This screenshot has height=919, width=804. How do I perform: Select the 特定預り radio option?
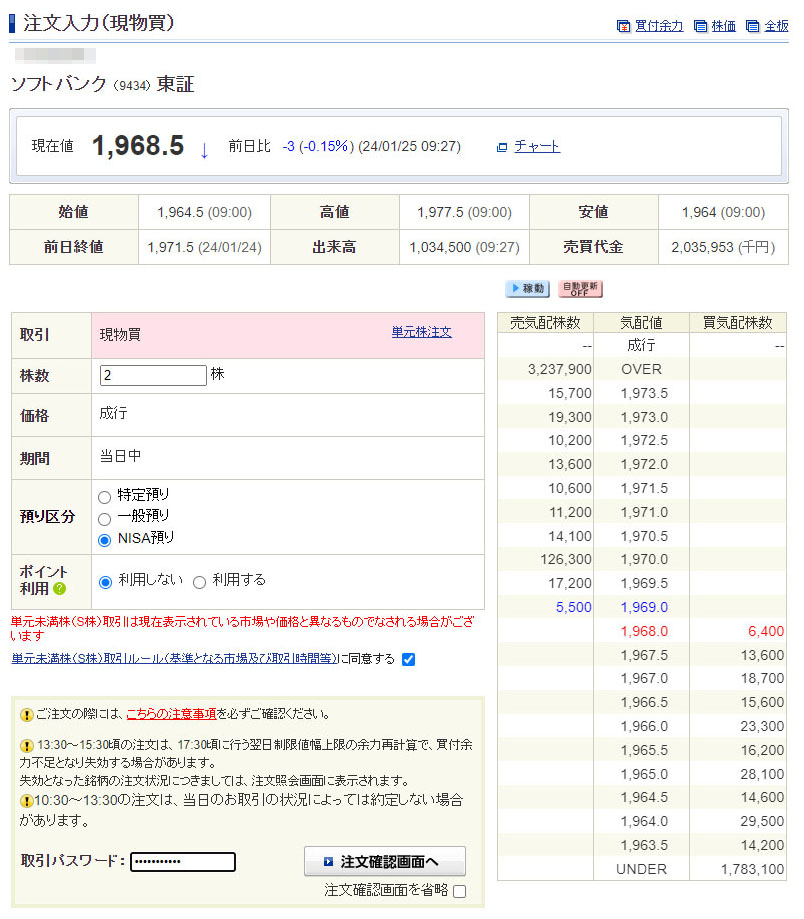104,496
